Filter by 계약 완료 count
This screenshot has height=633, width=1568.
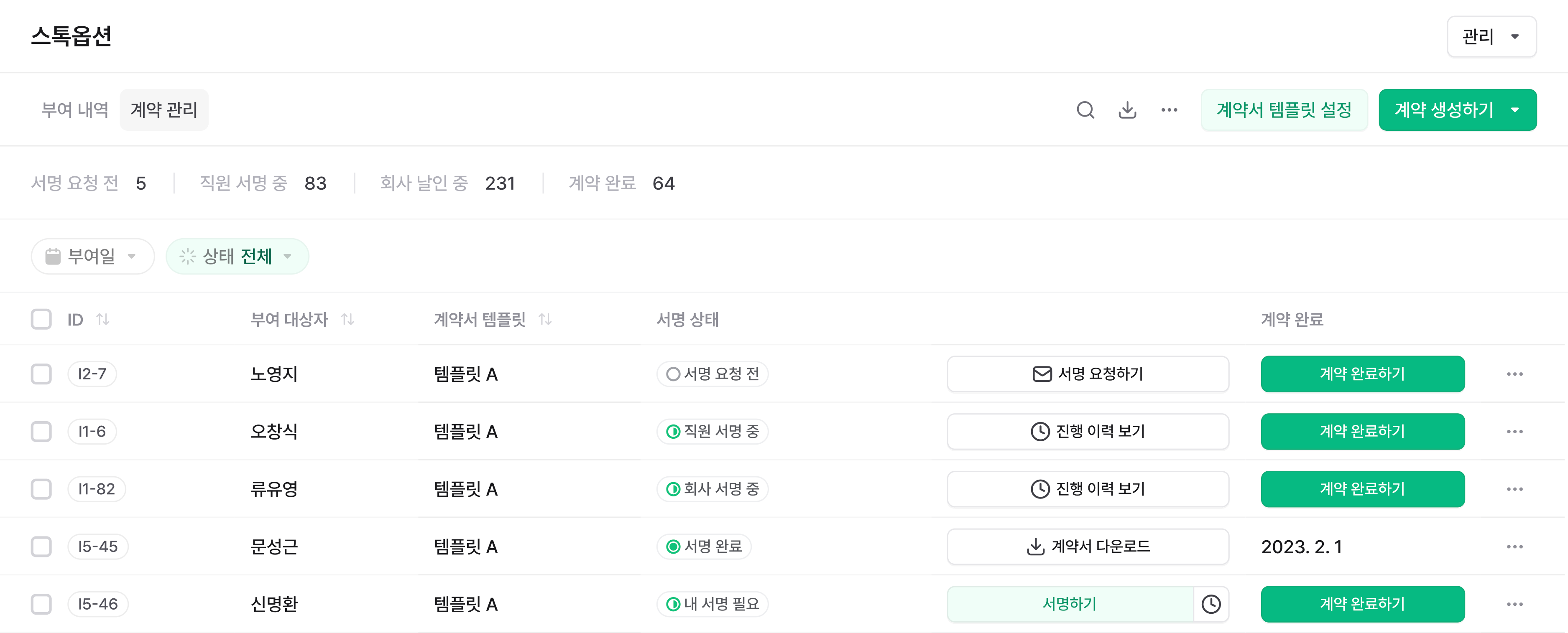point(621,183)
